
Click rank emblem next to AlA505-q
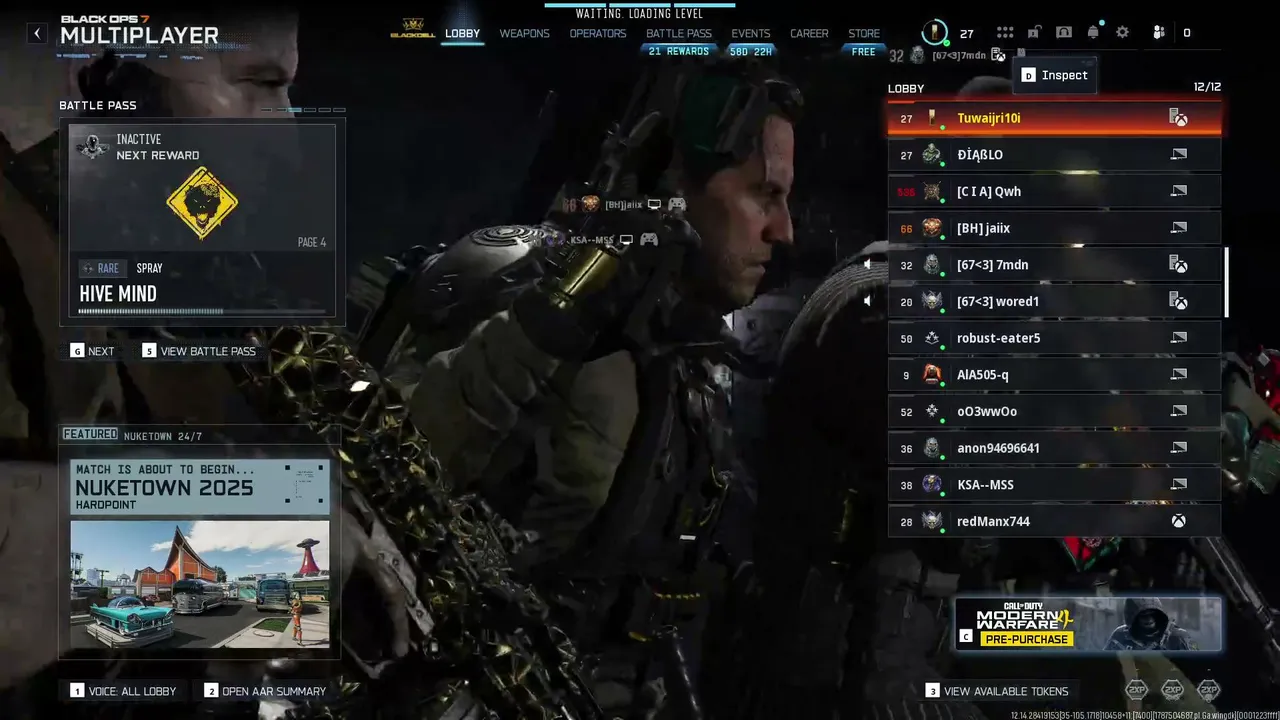(x=932, y=375)
